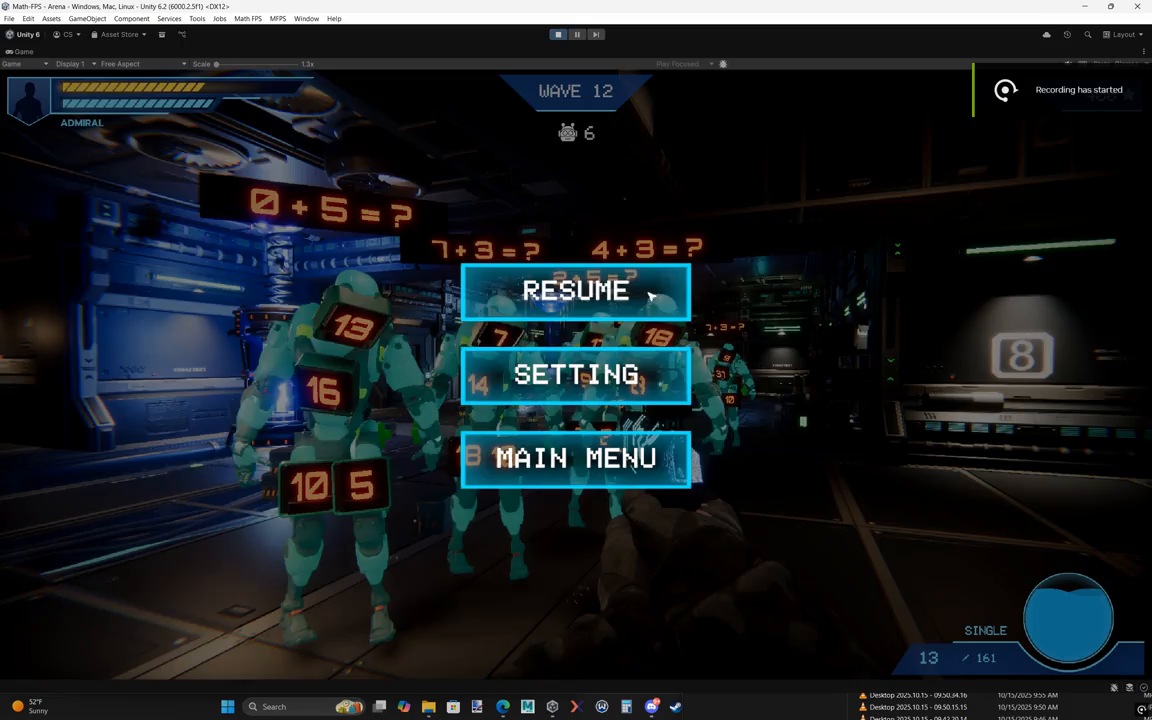Open Unity cloud services icon

1046,35
